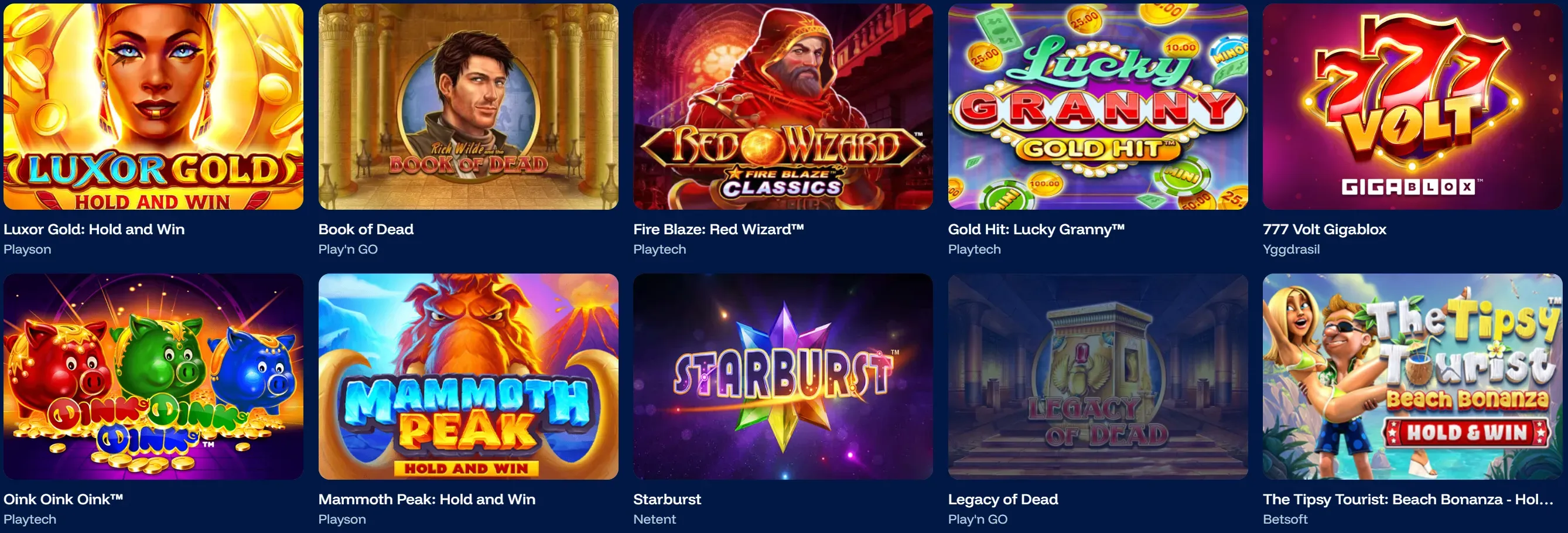Click the 'Book of Dead' title text
The width and height of the screenshot is (1568, 533).
[x=366, y=230]
